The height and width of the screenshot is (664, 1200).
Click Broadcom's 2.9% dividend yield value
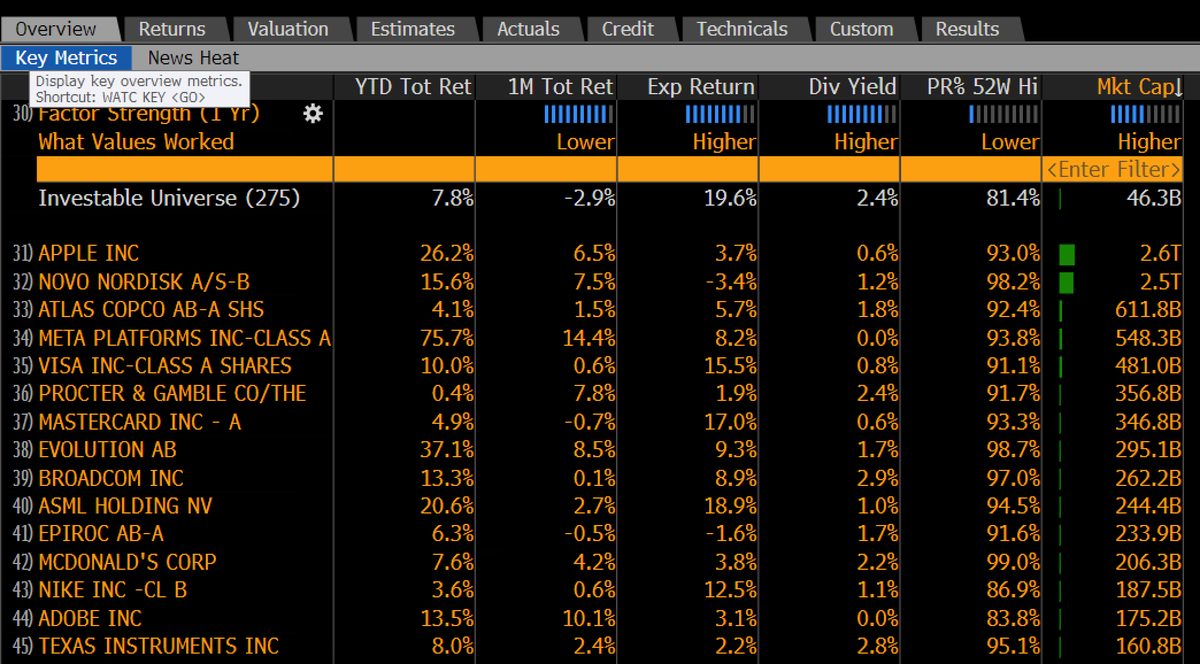pos(877,478)
